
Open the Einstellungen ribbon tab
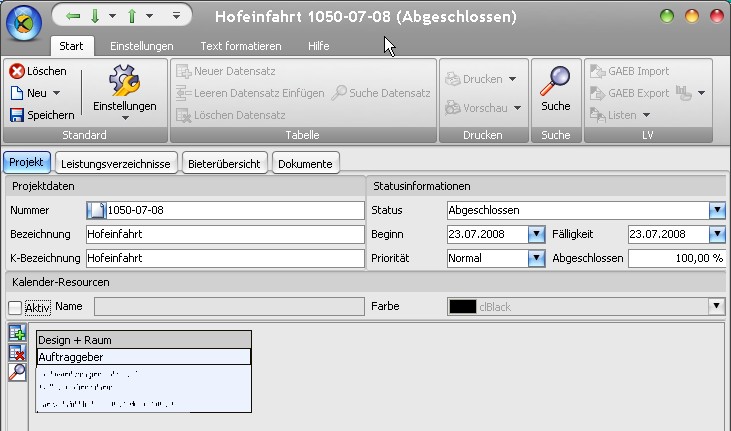pyautogui.click(x=142, y=46)
